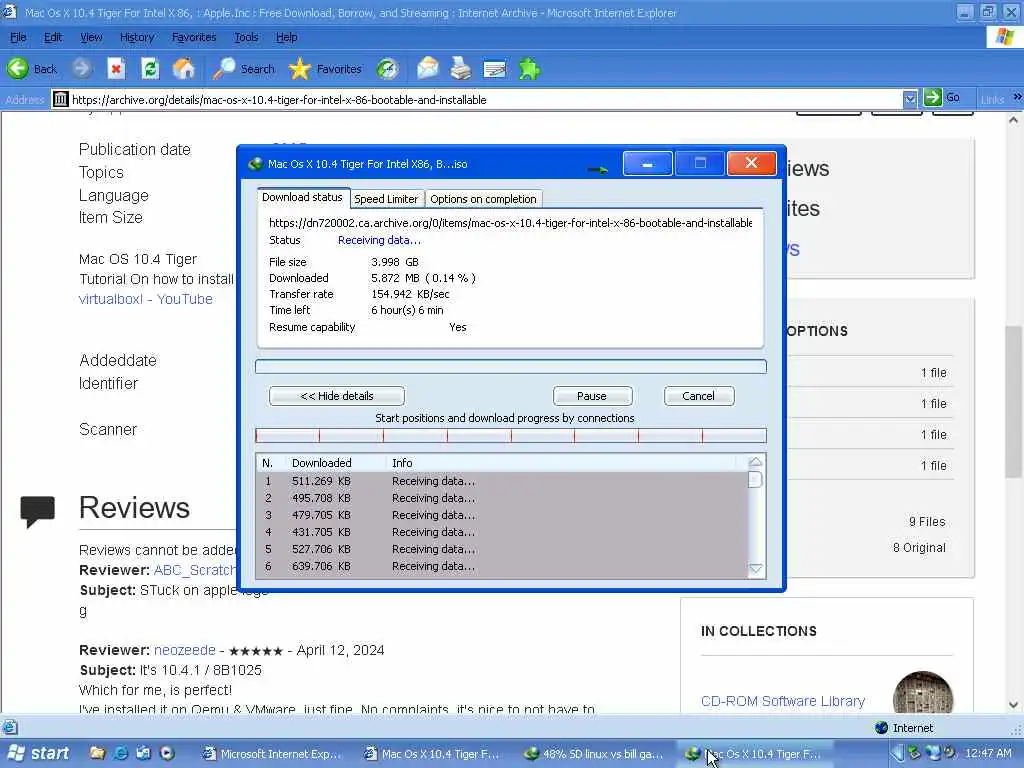Switch to Options on completion tab
1024x768 pixels.
click(483, 199)
